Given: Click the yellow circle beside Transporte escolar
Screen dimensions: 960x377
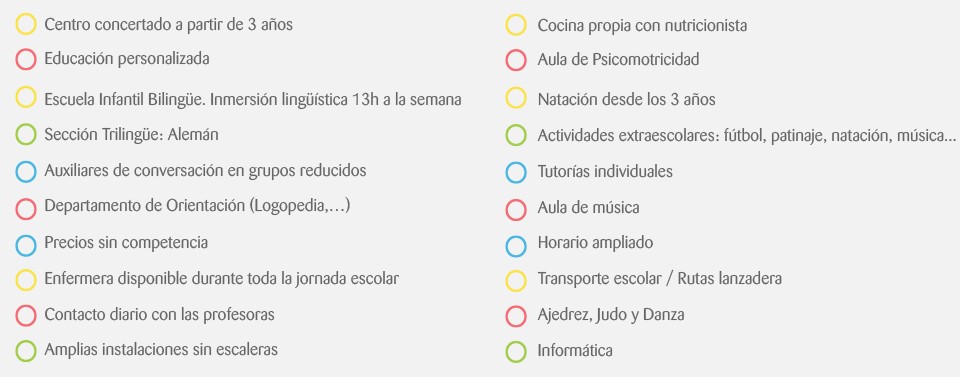Looking at the screenshot, I should click(516, 280).
